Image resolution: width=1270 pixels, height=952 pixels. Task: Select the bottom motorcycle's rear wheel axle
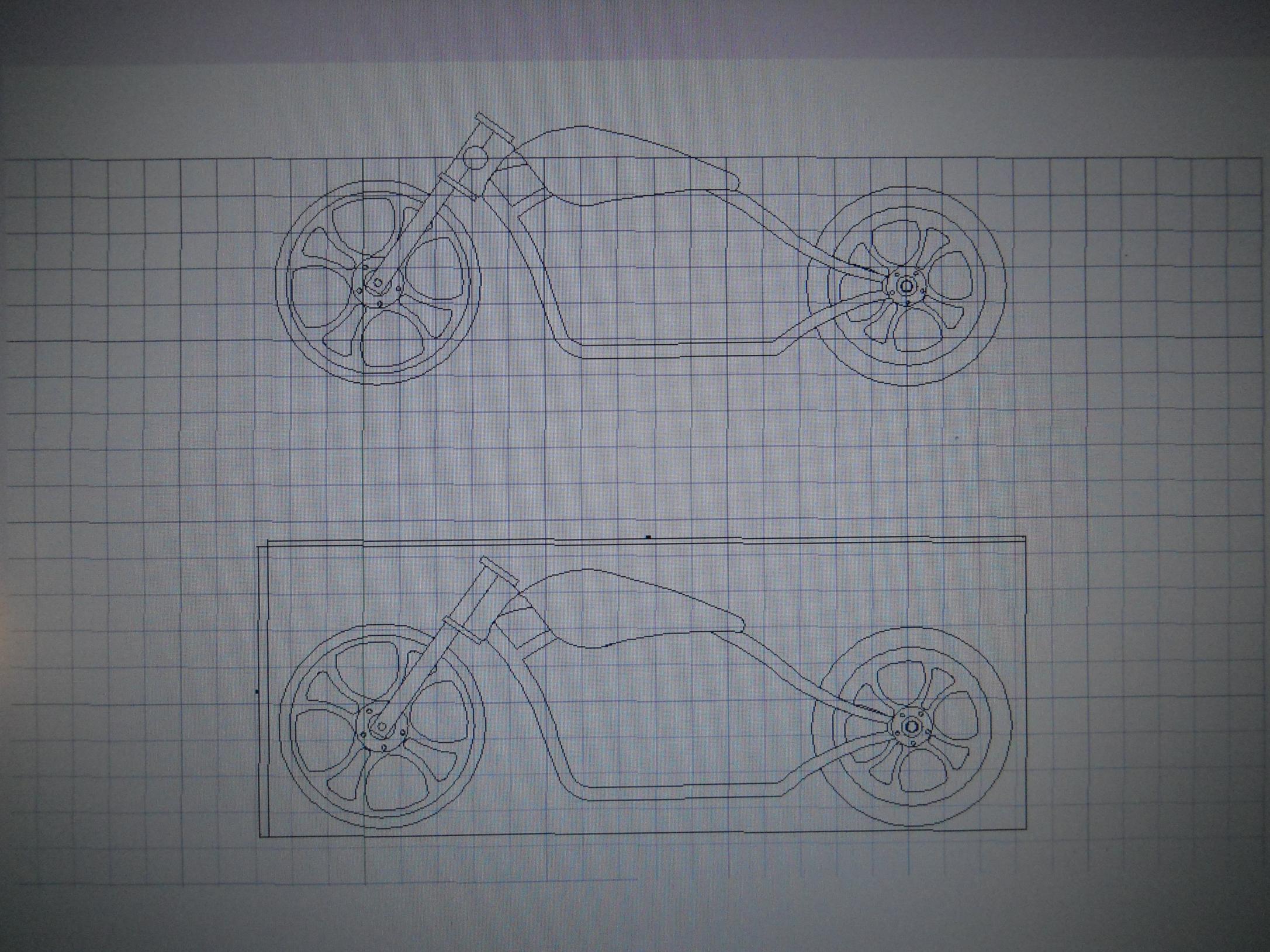tap(912, 727)
